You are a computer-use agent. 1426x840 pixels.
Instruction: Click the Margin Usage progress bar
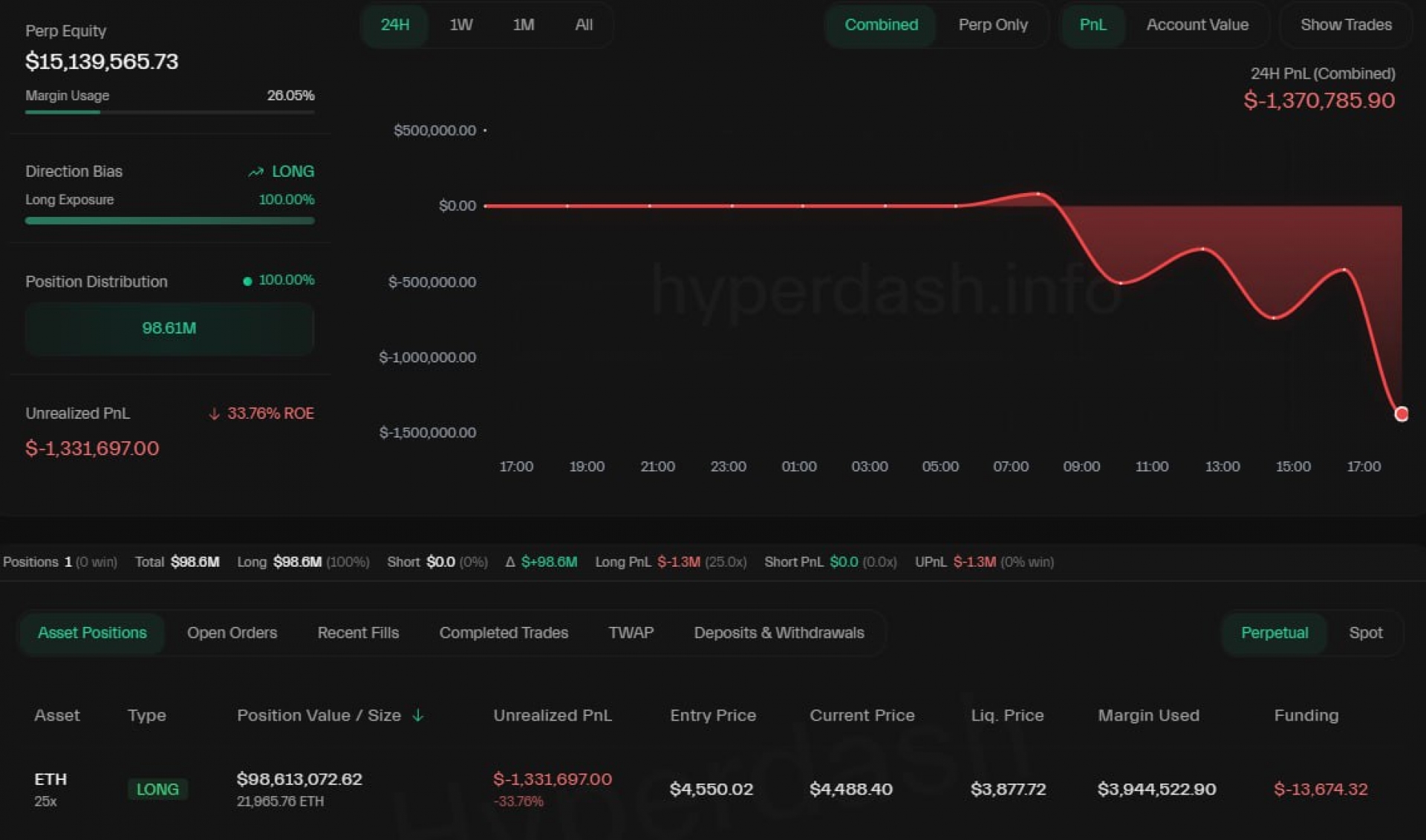point(169,112)
